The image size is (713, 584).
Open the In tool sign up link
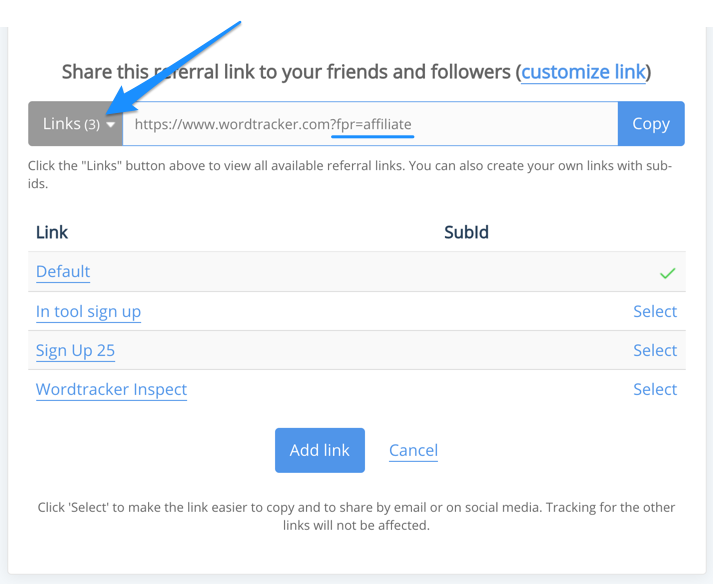click(88, 312)
